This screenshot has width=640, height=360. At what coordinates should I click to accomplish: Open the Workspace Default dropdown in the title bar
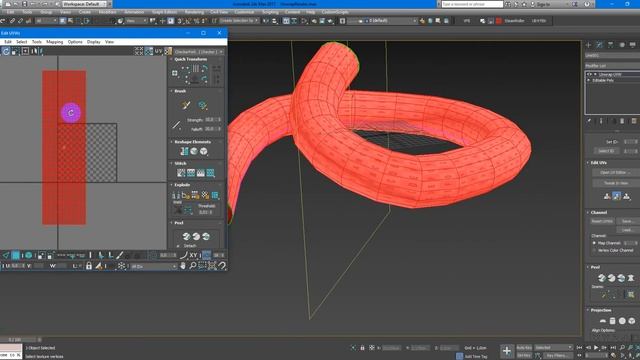(84, 4)
